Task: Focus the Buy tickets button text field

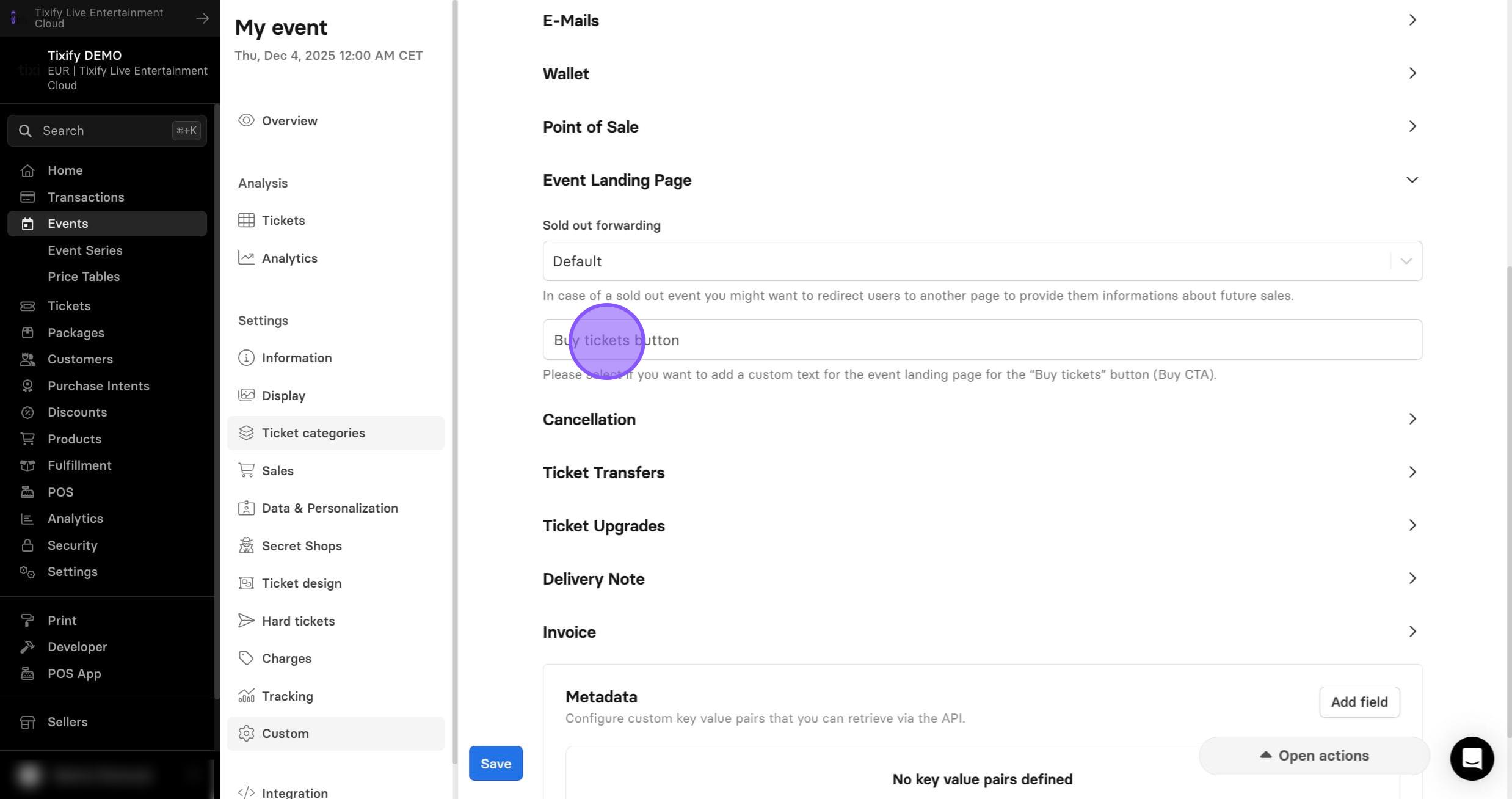Action: (982, 340)
